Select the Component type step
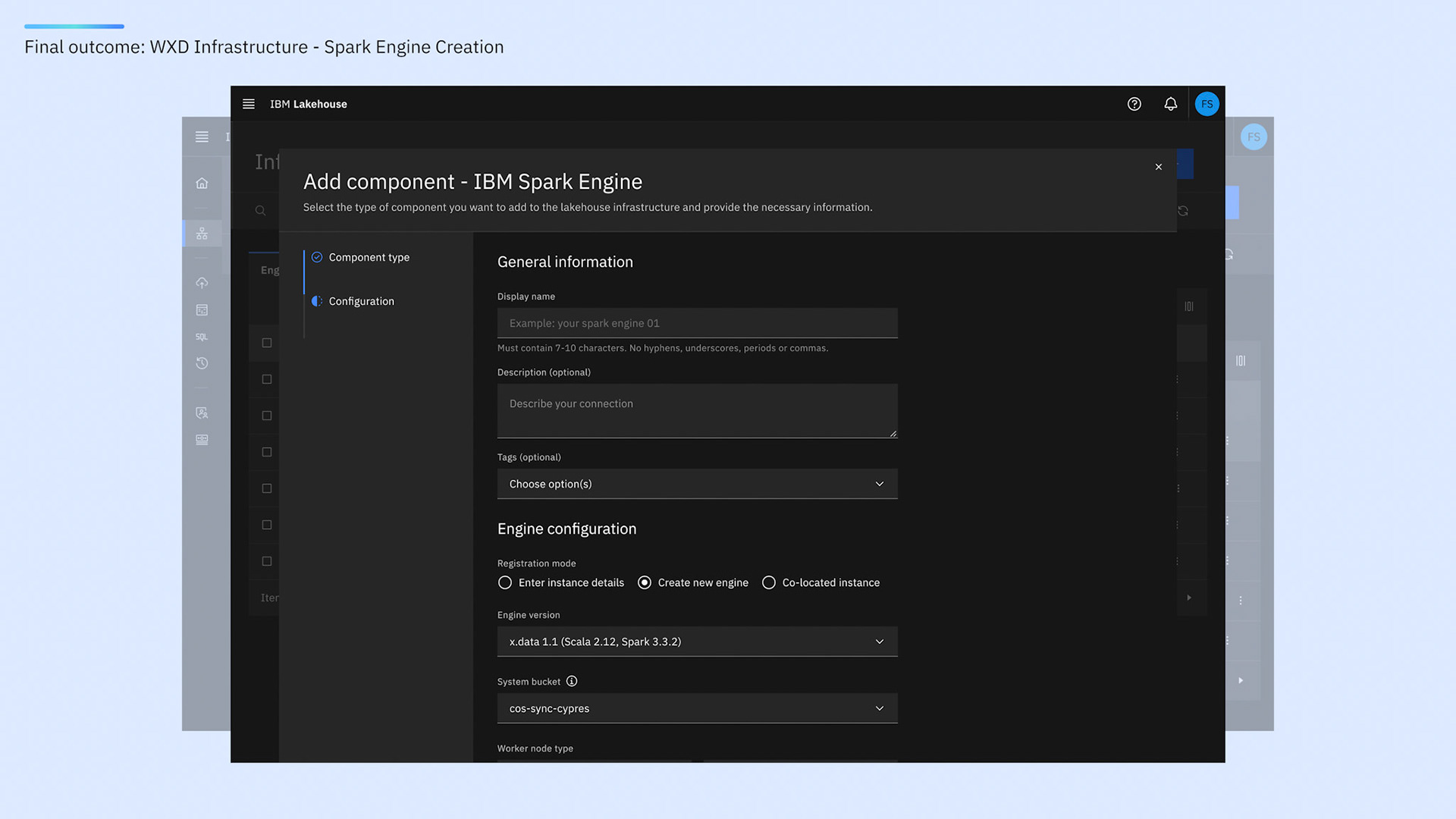 point(369,257)
